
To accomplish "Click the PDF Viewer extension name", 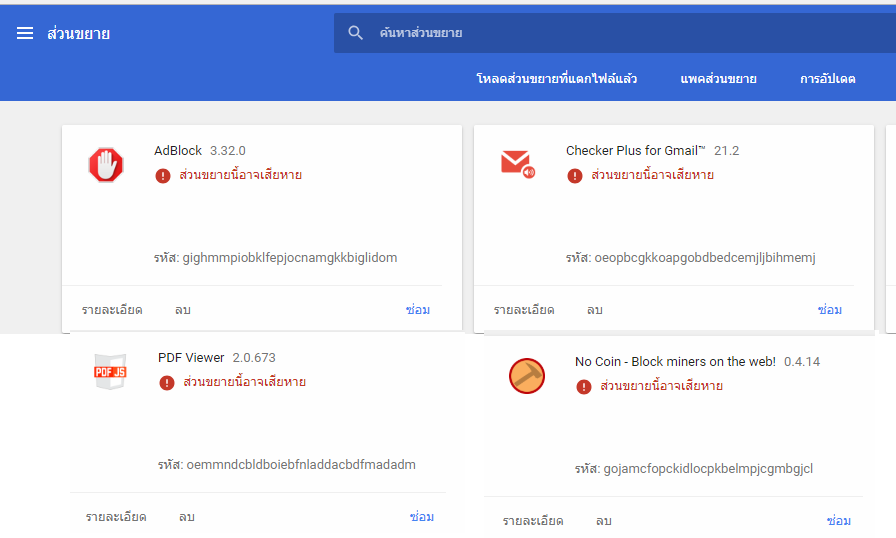I will click(x=191, y=358).
